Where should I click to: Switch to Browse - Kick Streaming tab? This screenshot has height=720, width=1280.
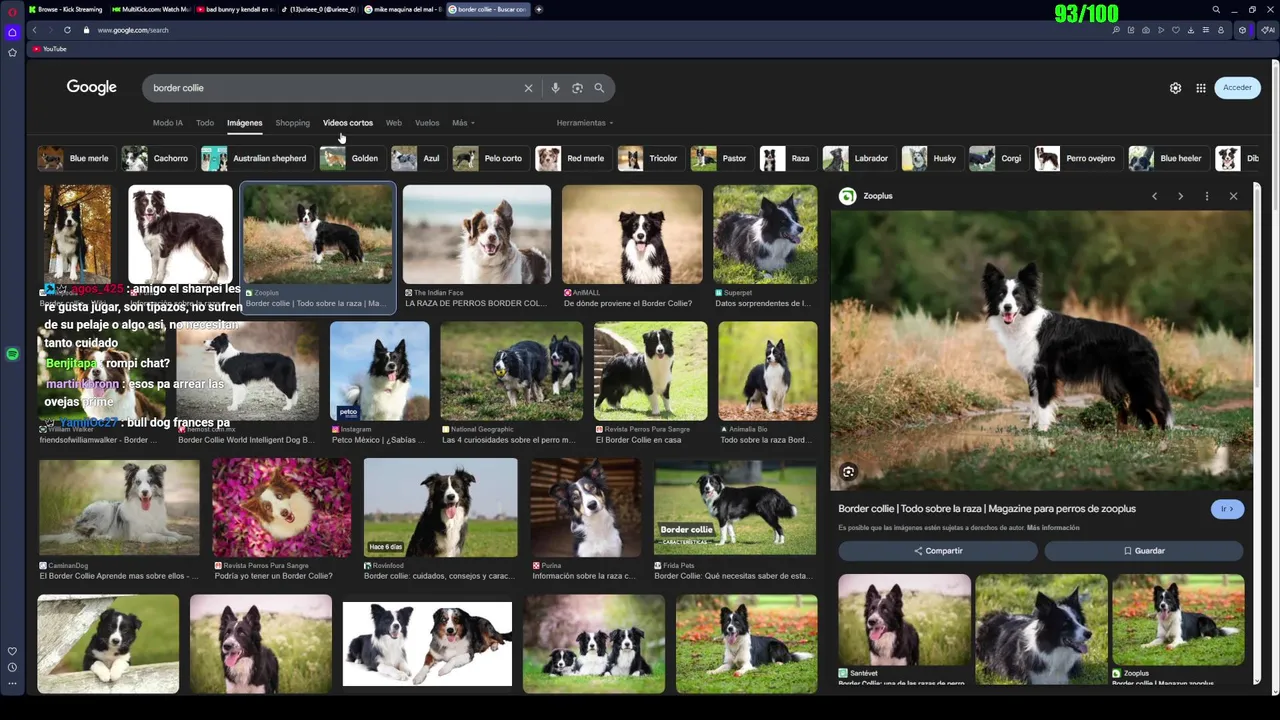[66, 10]
